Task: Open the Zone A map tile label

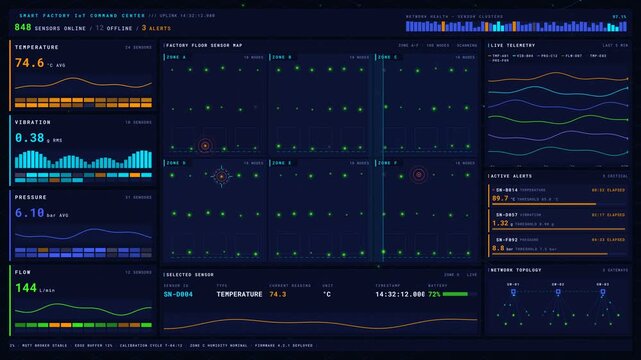Action: pyautogui.click(x=176, y=57)
